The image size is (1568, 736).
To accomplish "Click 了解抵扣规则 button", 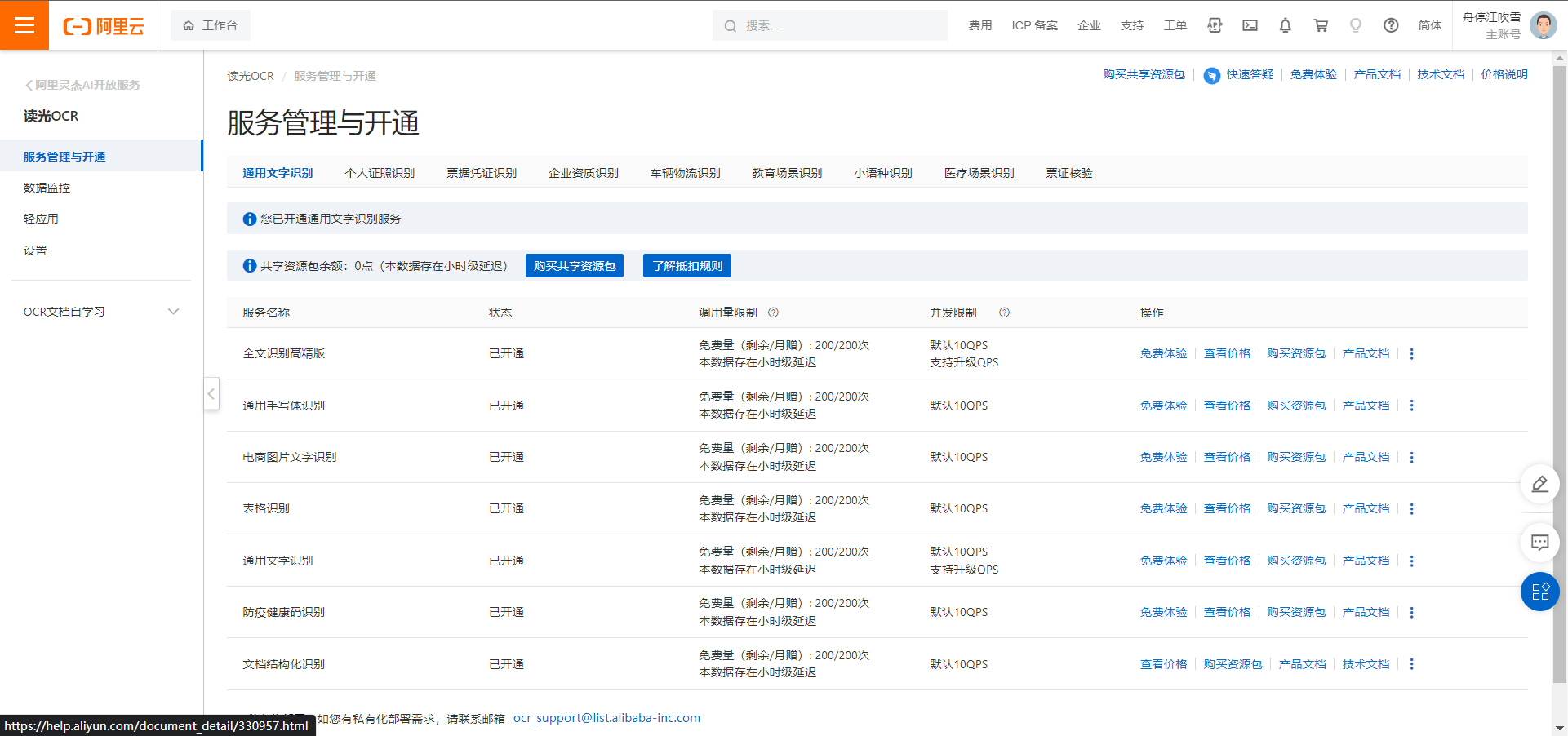I will point(687,266).
